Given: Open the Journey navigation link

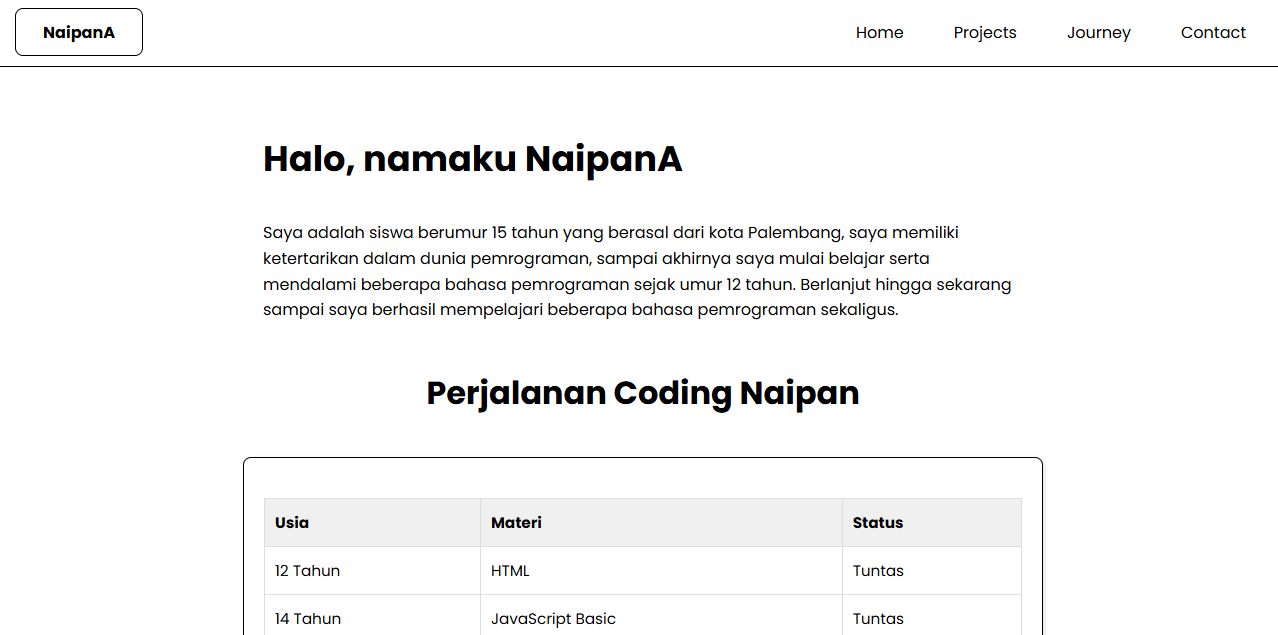Looking at the screenshot, I should (x=1098, y=32).
